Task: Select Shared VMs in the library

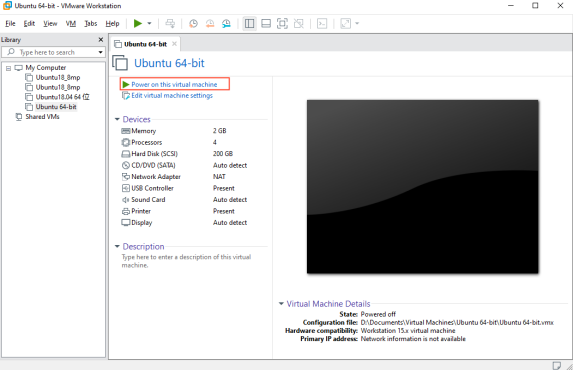Action: coord(42,117)
